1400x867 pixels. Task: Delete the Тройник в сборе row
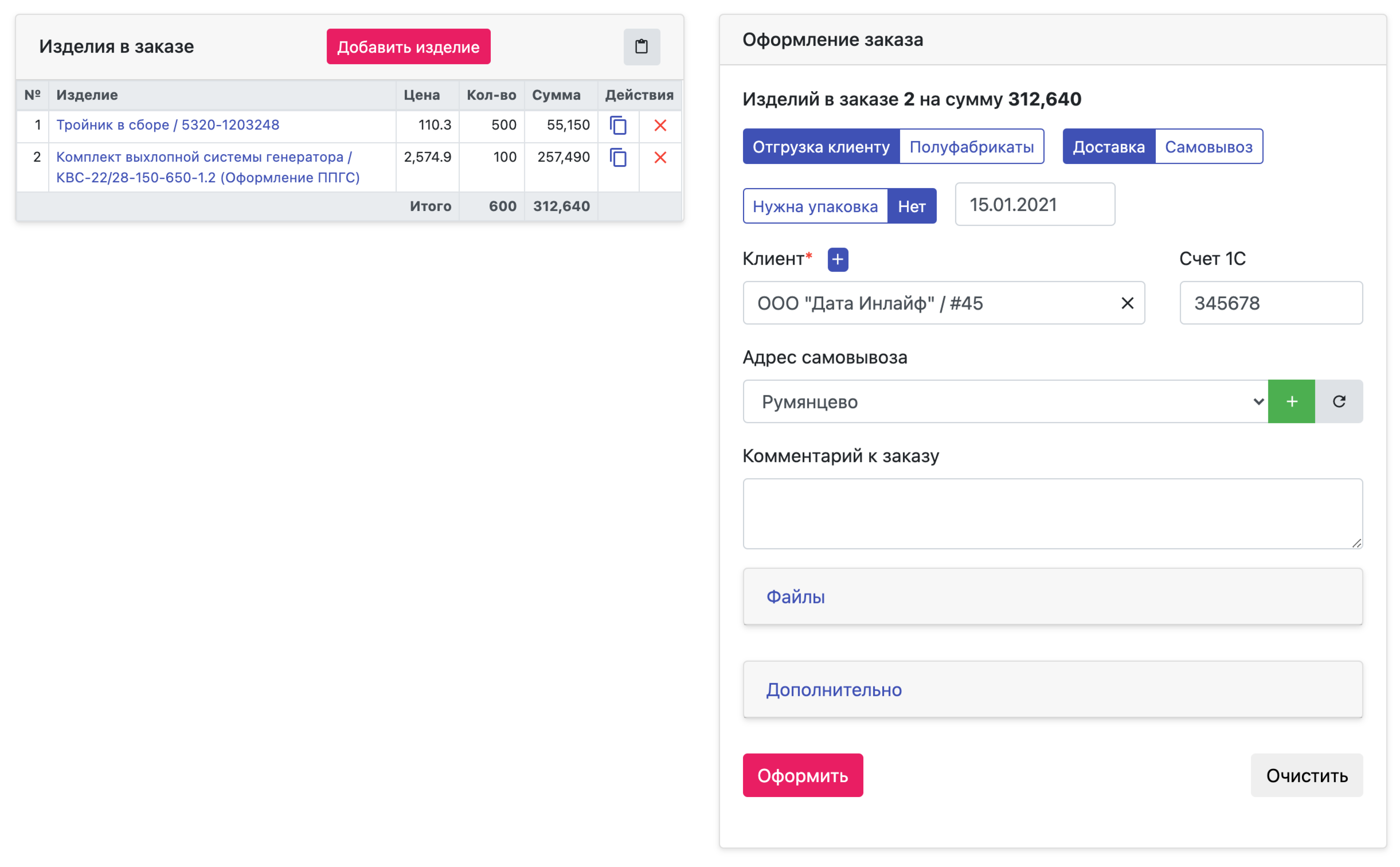coord(660,125)
